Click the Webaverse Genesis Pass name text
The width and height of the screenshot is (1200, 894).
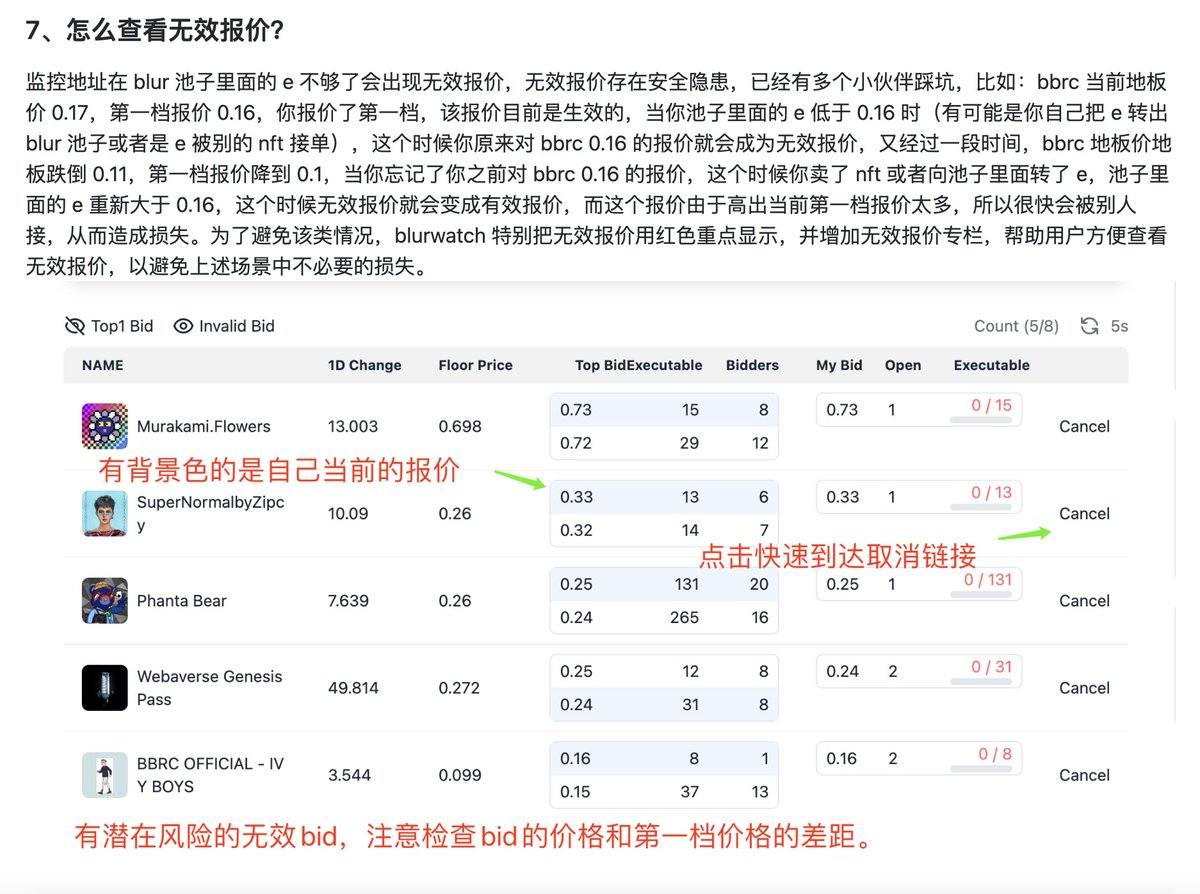(210, 688)
